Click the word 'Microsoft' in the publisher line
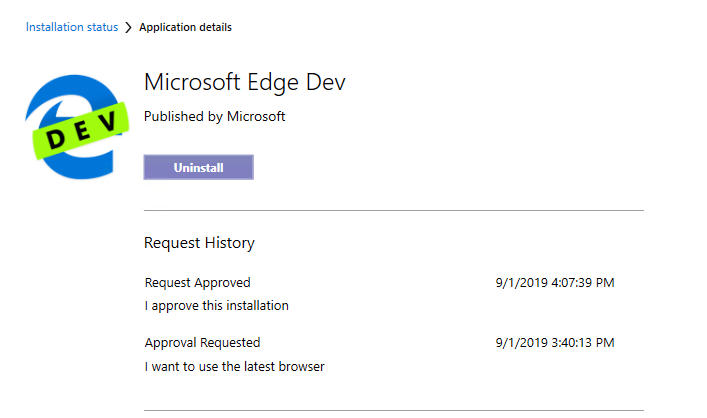 click(x=255, y=117)
